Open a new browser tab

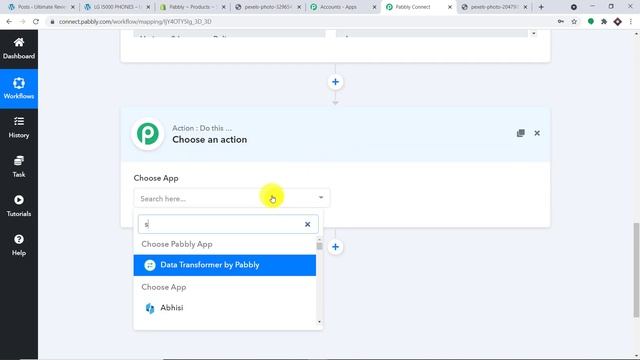point(541,7)
